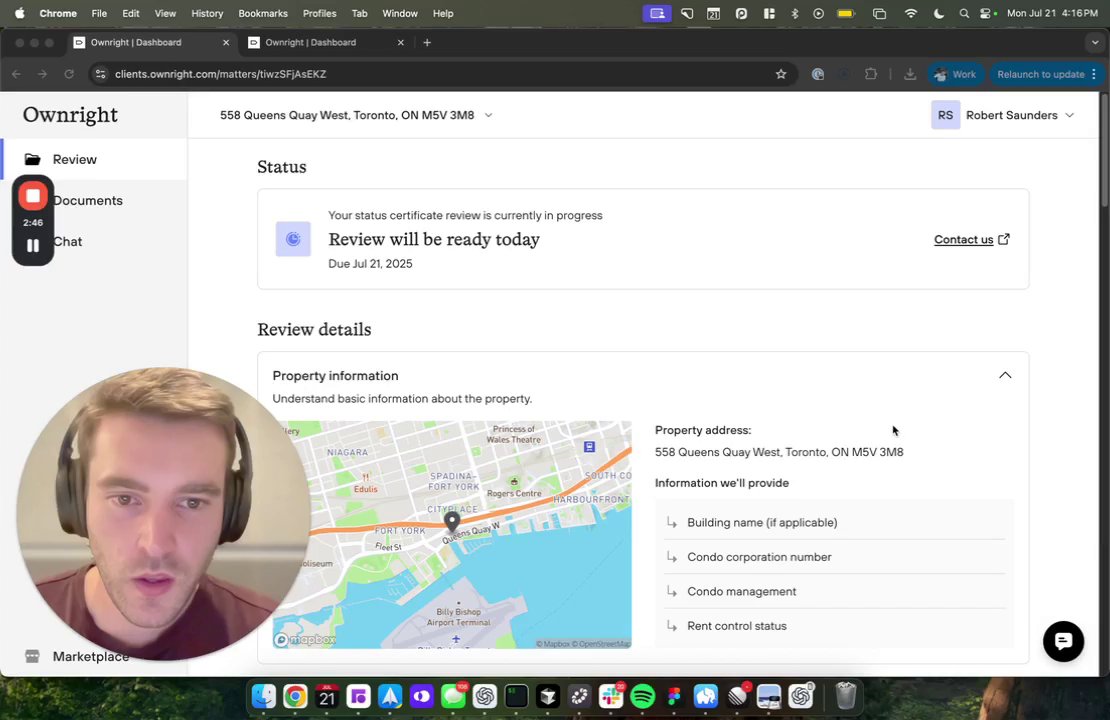Open menu bar date and time
Screen dimensions: 1110x720
1052,13
